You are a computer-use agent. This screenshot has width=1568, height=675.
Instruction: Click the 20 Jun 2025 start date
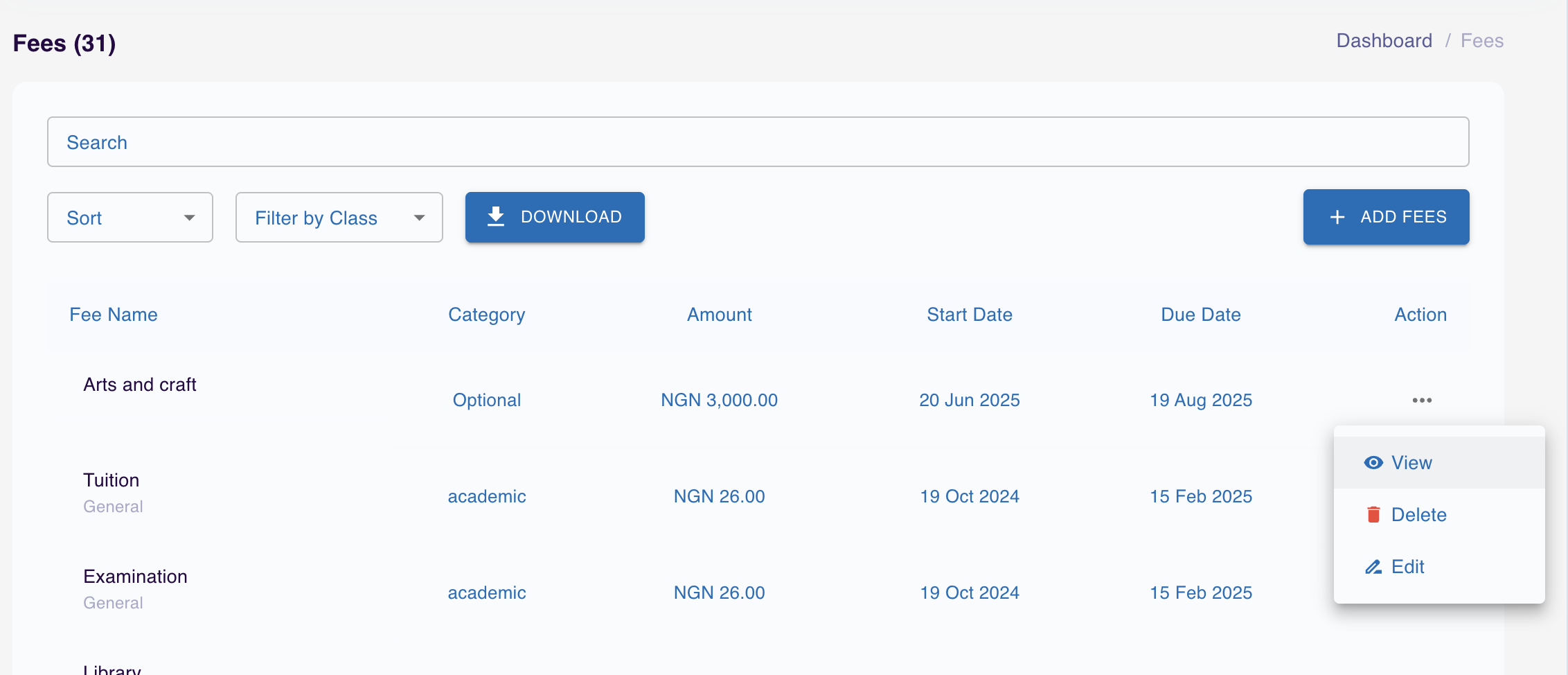coord(970,401)
